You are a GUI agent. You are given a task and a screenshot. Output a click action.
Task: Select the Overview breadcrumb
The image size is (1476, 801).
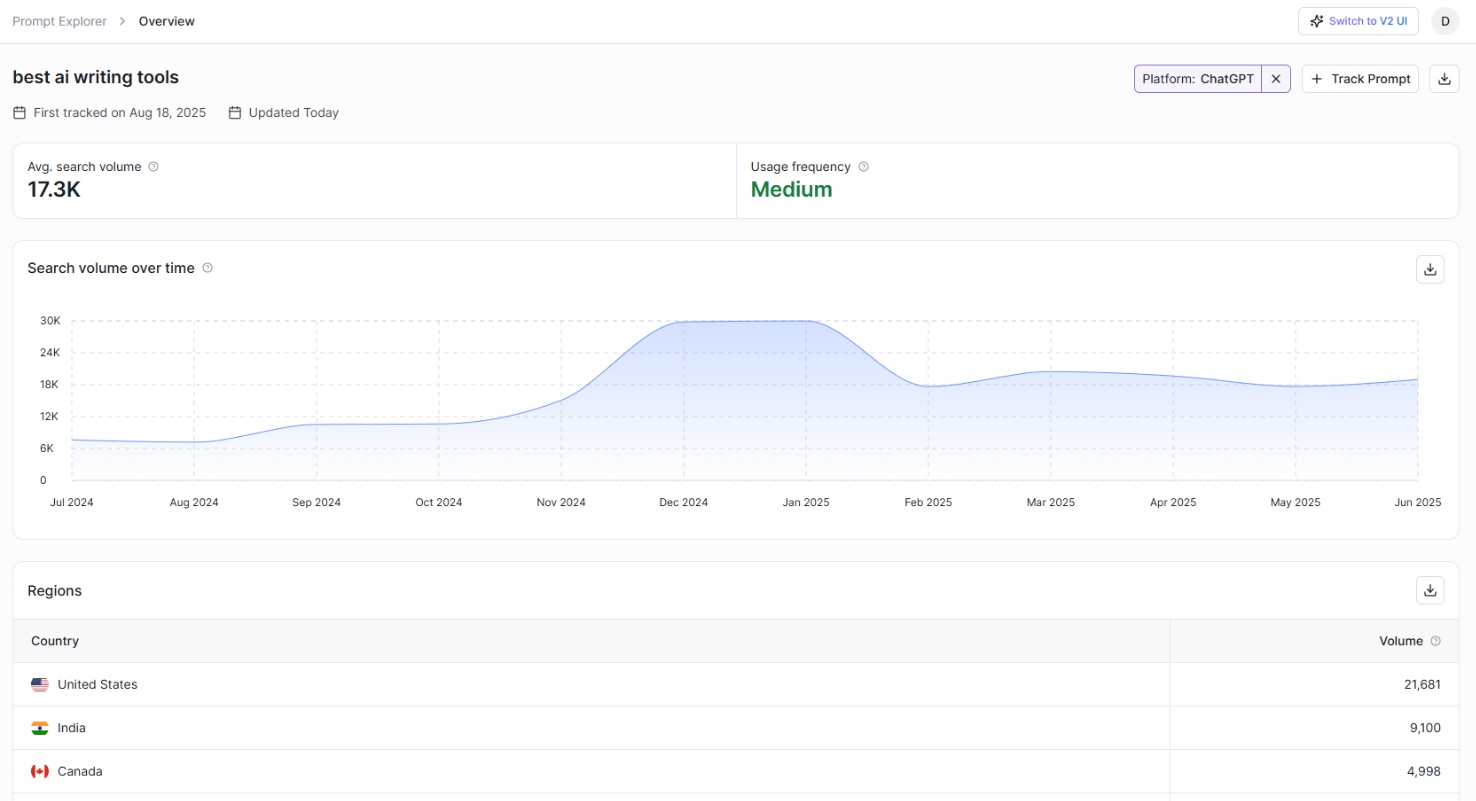click(x=167, y=21)
